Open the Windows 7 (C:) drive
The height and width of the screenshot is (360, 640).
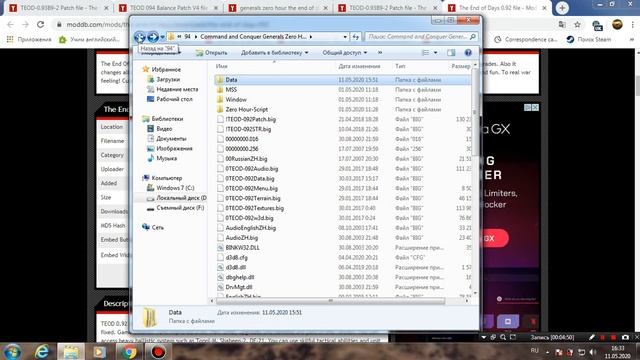pos(175,188)
